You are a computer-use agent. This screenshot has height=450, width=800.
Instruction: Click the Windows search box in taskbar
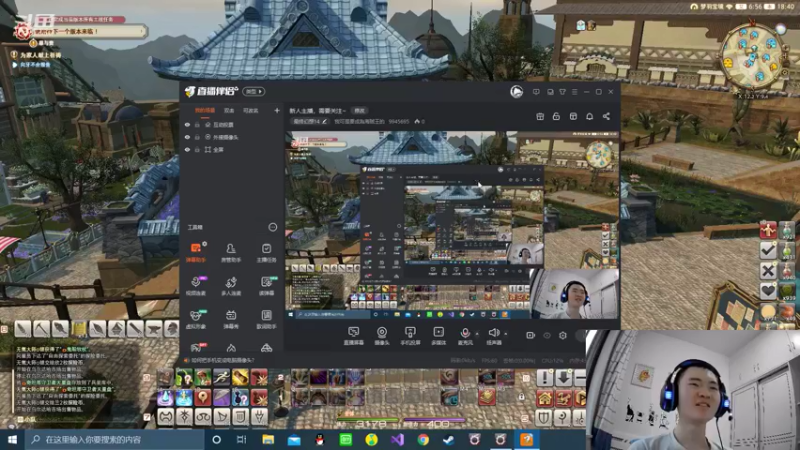114,439
